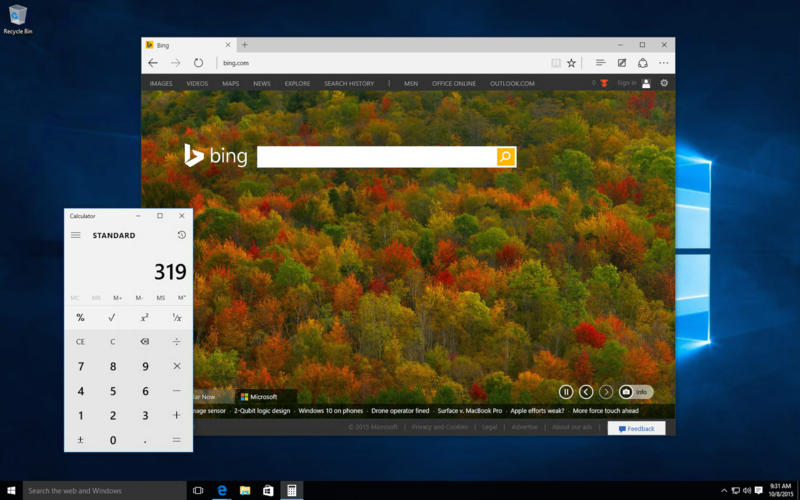The width and height of the screenshot is (800, 500).
Task: Click the Feedback button on Bing
Action: (636, 428)
